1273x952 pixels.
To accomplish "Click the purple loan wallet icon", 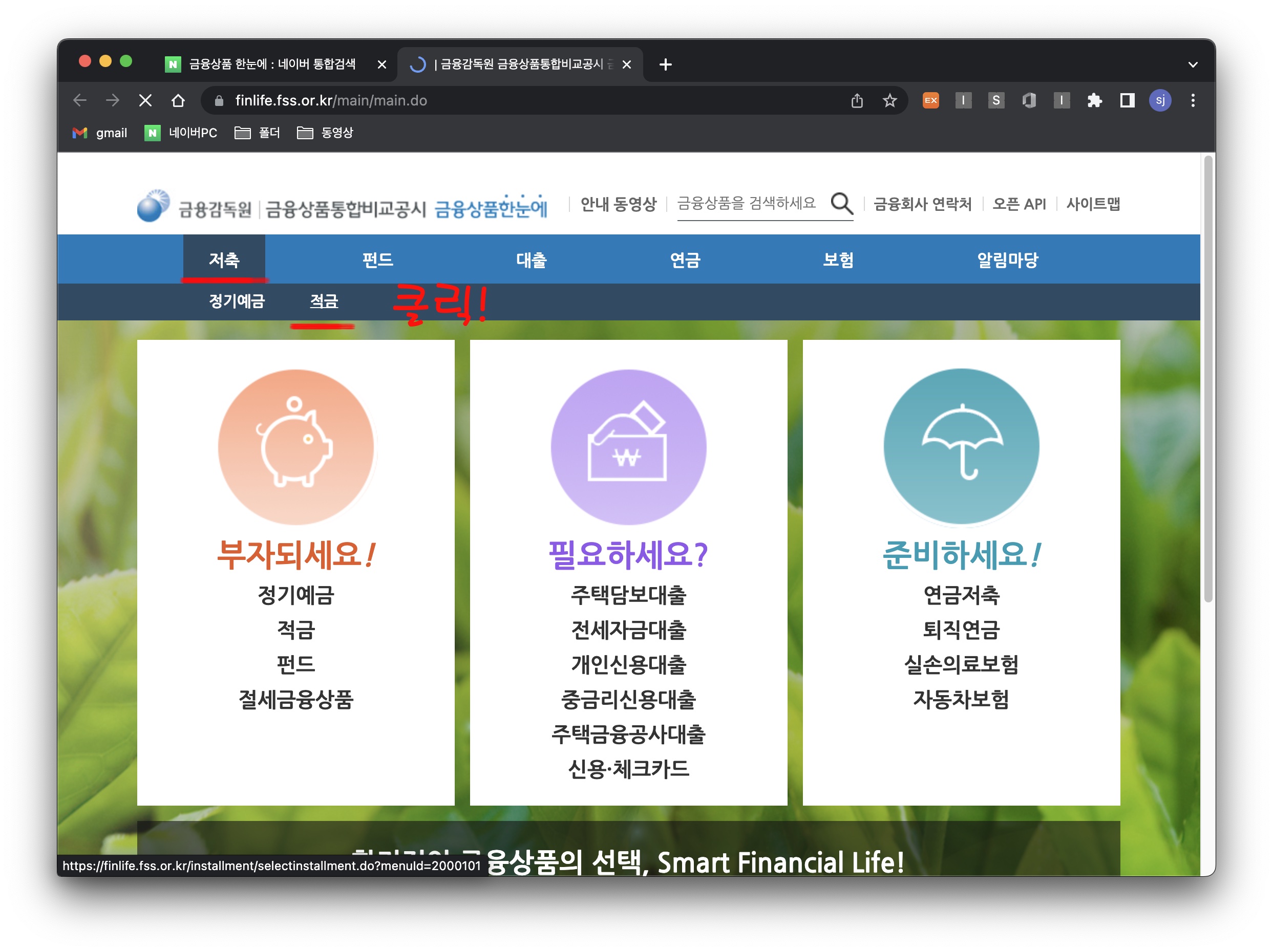I will coord(628,447).
